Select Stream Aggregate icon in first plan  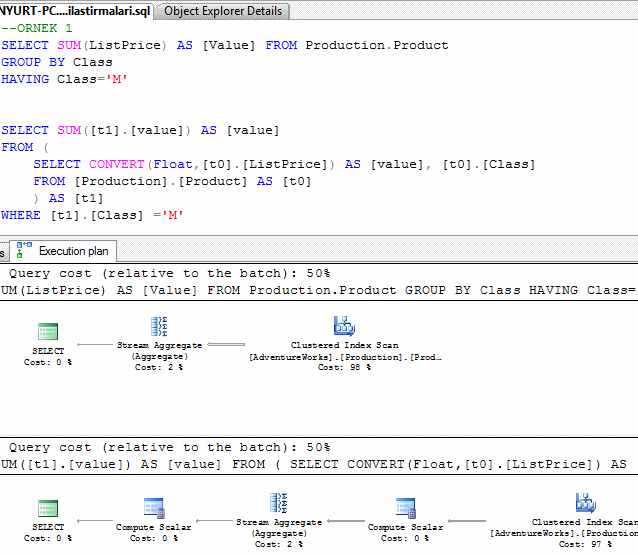click(159, 327)
